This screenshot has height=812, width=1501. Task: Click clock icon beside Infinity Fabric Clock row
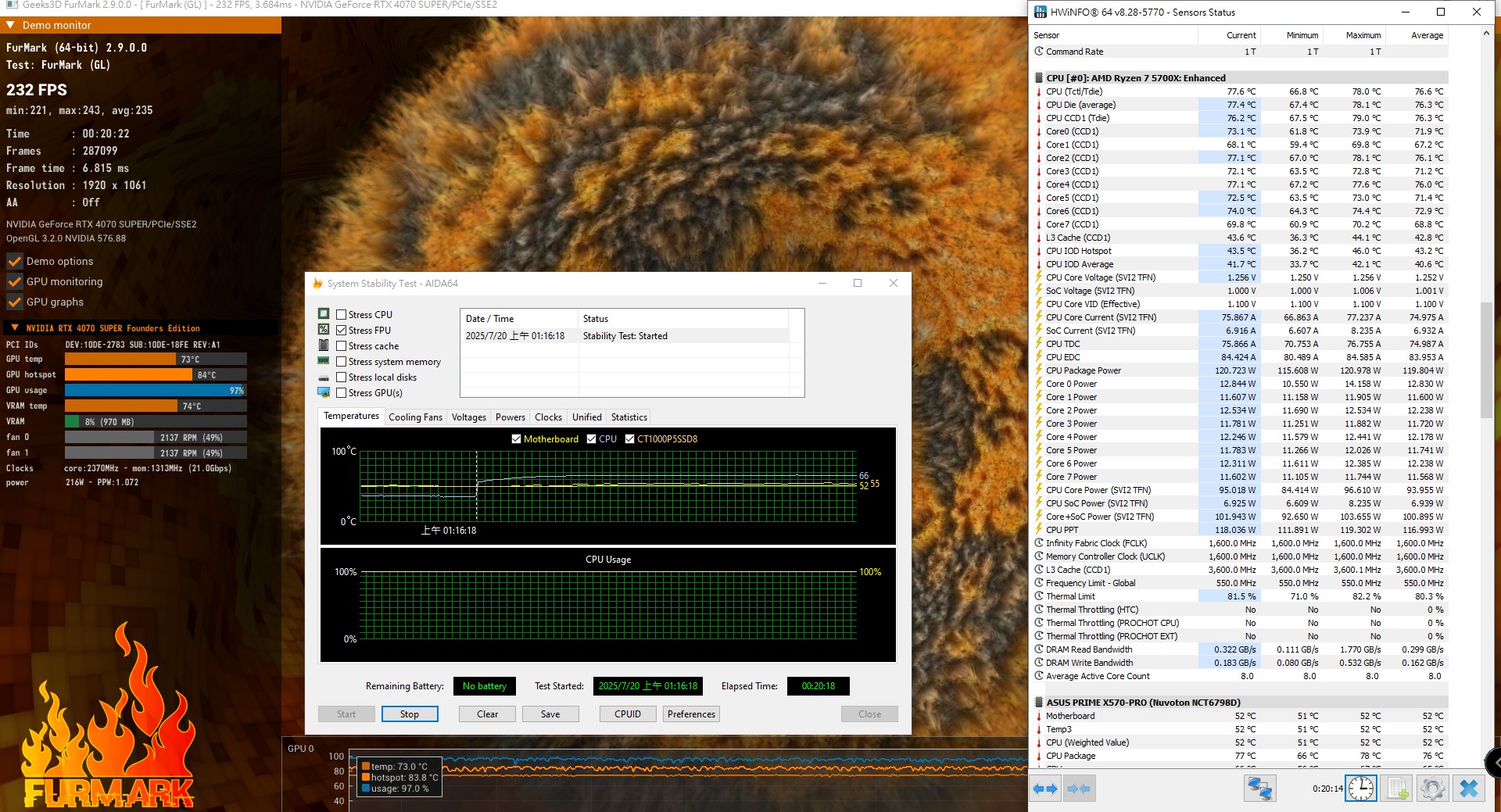(1039, 543)
